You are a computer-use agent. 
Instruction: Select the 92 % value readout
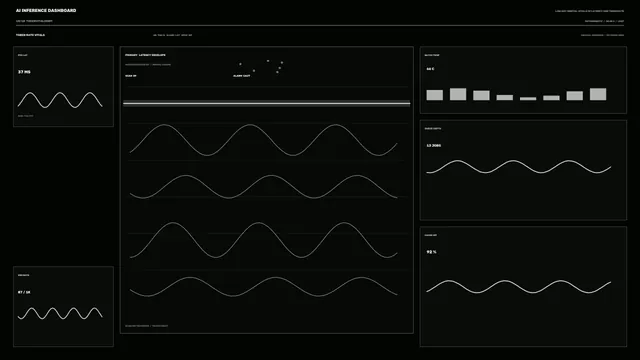(431, 252)
